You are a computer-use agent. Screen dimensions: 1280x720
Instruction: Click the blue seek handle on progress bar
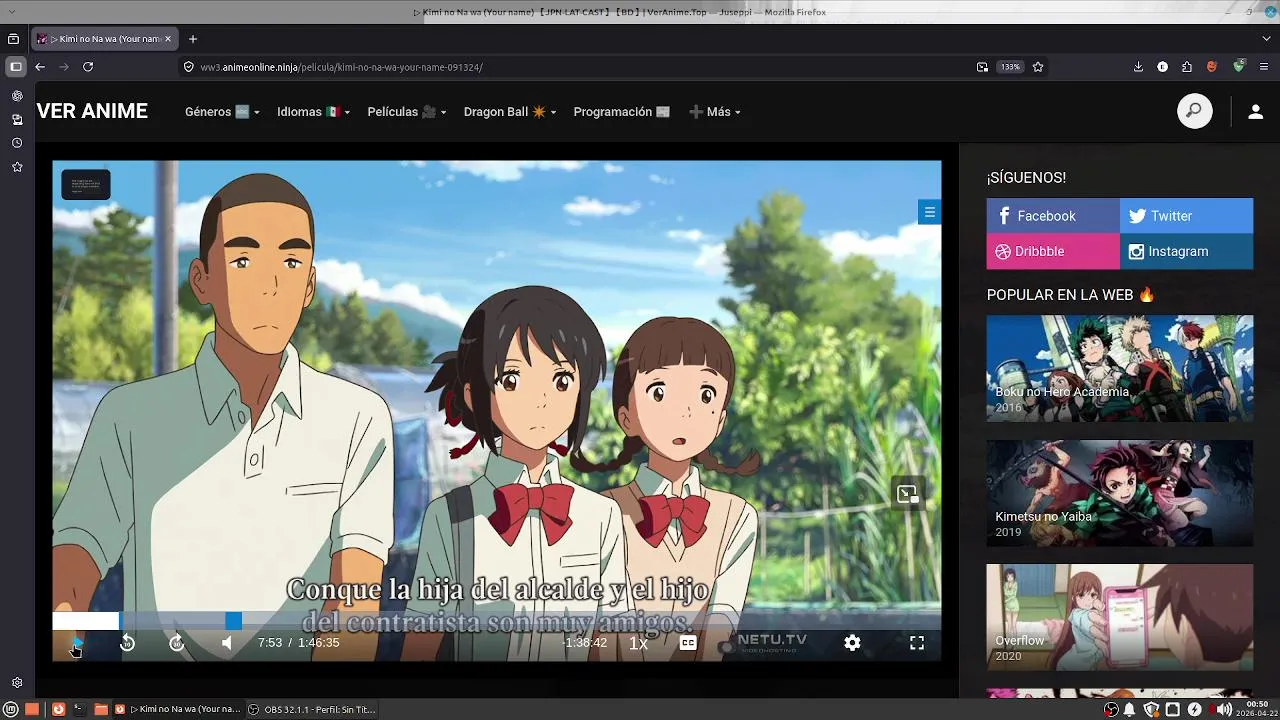[233, 621]
